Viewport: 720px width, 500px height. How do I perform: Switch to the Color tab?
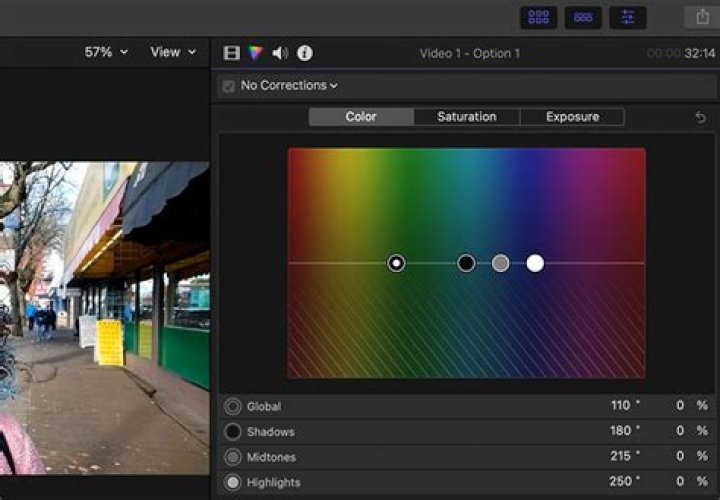coord(361,117)
